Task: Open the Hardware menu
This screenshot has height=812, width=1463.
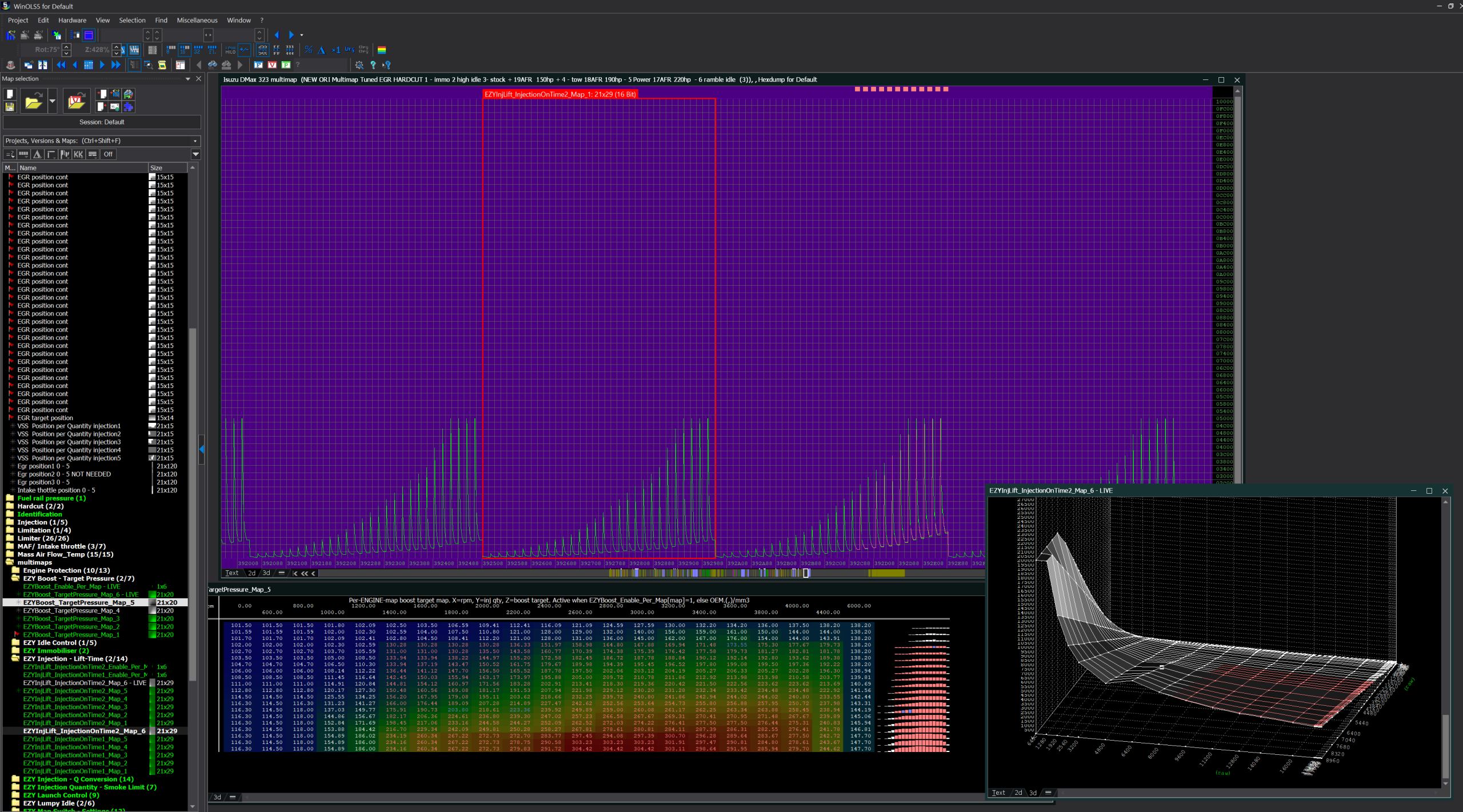Action: point(72,21)
